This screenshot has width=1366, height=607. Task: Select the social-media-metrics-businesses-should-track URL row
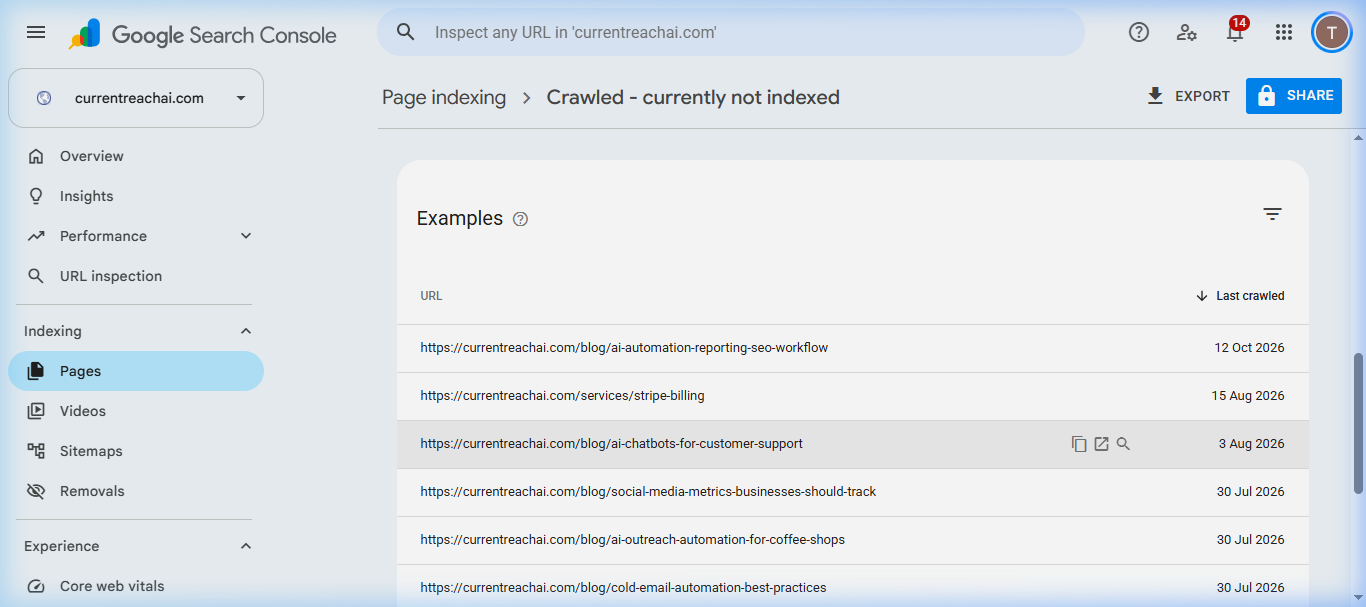tap(853, 492)
